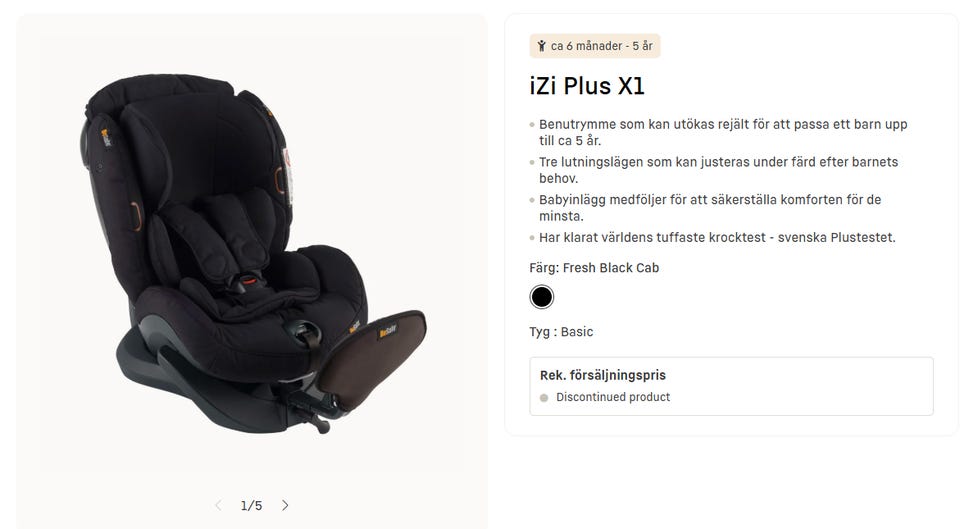Click the iZi Plus X1 product title

pos(587,86)
